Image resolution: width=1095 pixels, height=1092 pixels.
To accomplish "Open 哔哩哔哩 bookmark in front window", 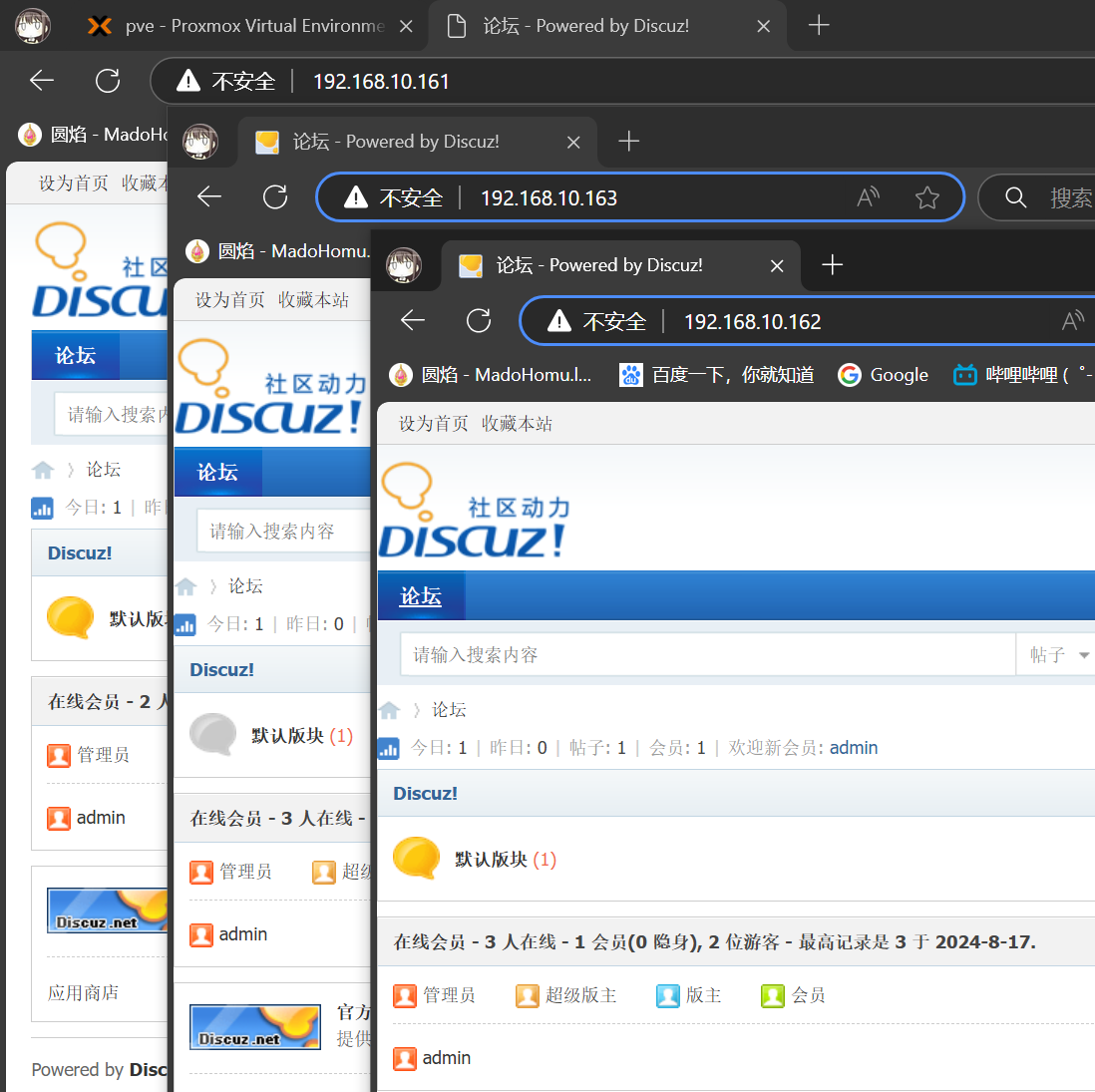I will click(x=1022, y=375).
